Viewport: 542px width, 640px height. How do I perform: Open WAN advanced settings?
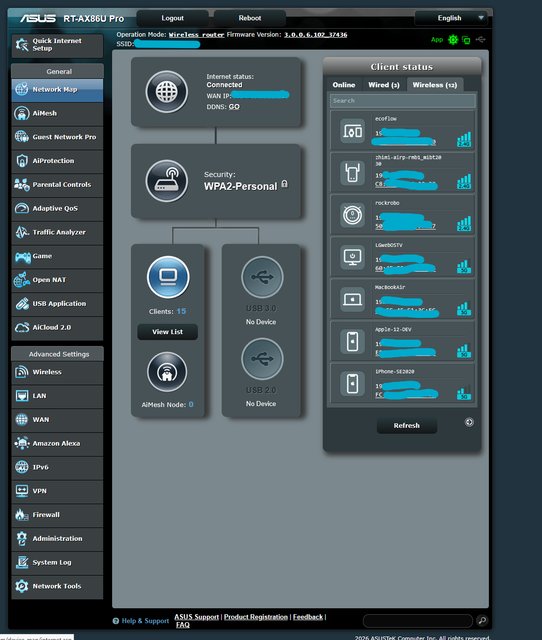coord(57,420)
